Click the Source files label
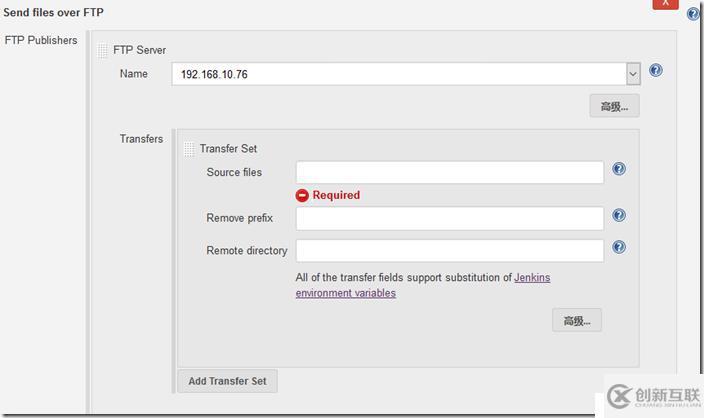Image resolution: width=704 pixels, height=418 pixels. coord(234,172)
